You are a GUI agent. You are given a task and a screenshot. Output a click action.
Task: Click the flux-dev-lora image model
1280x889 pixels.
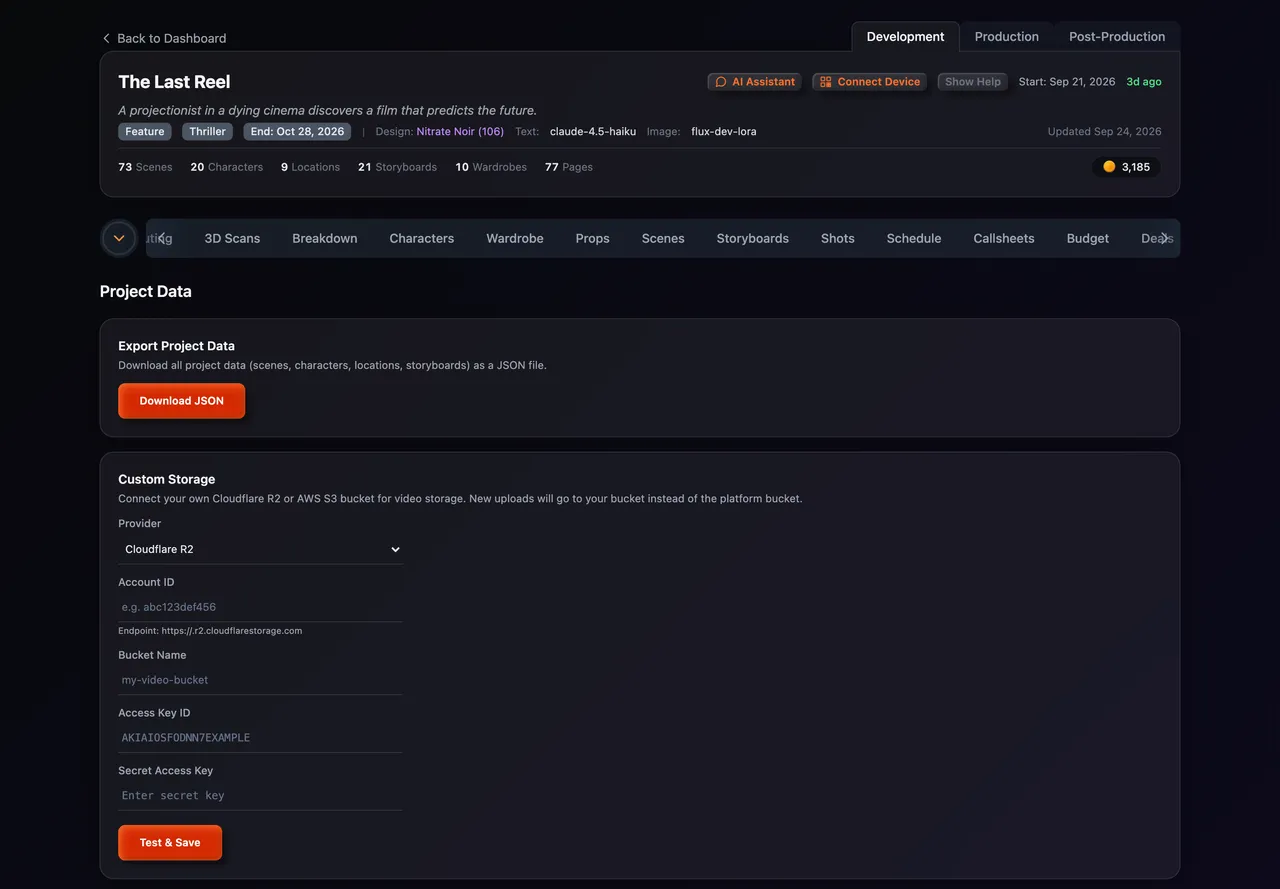pos(724,132)
